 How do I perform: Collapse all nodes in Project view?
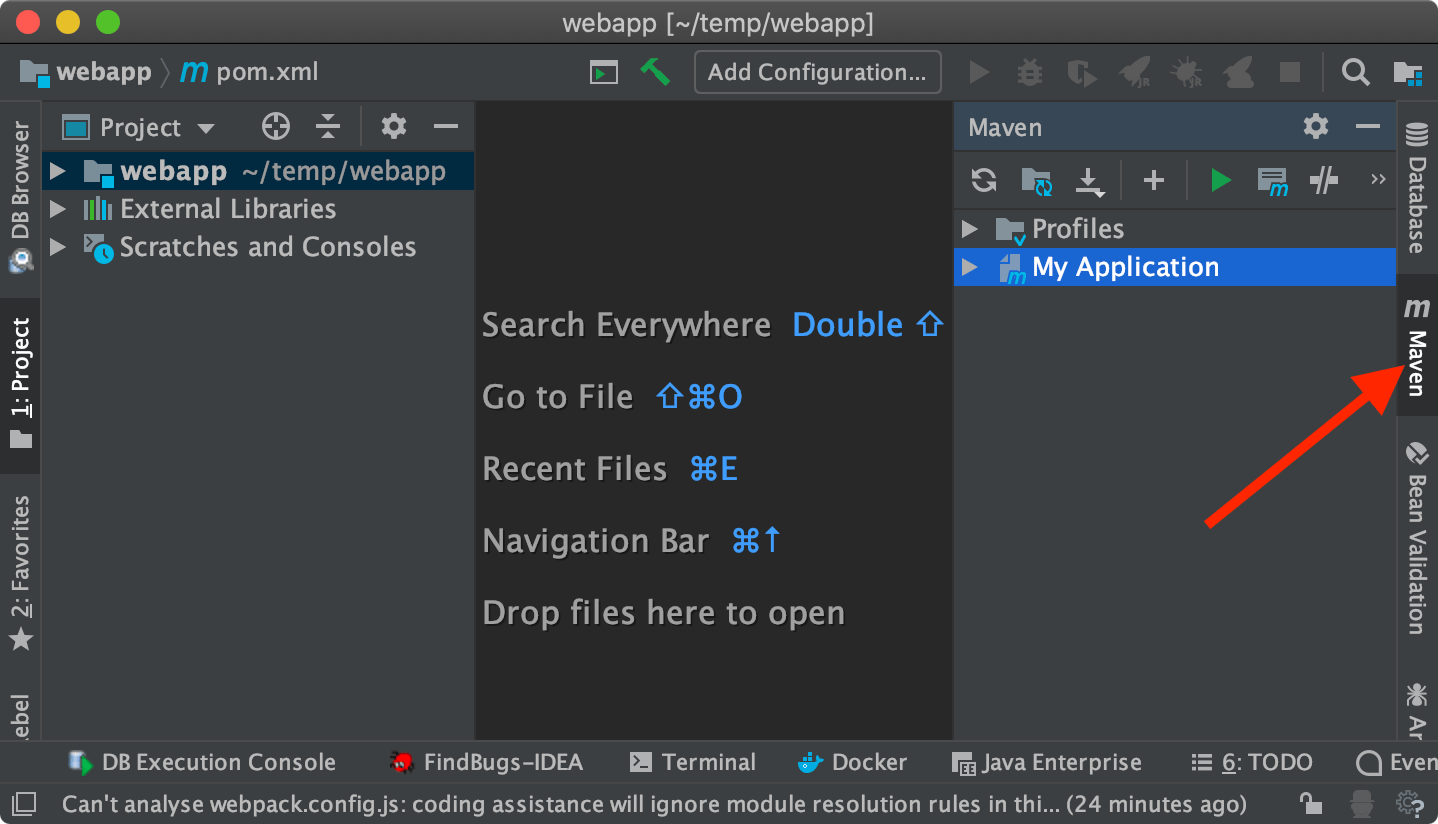tap(327, 126)
